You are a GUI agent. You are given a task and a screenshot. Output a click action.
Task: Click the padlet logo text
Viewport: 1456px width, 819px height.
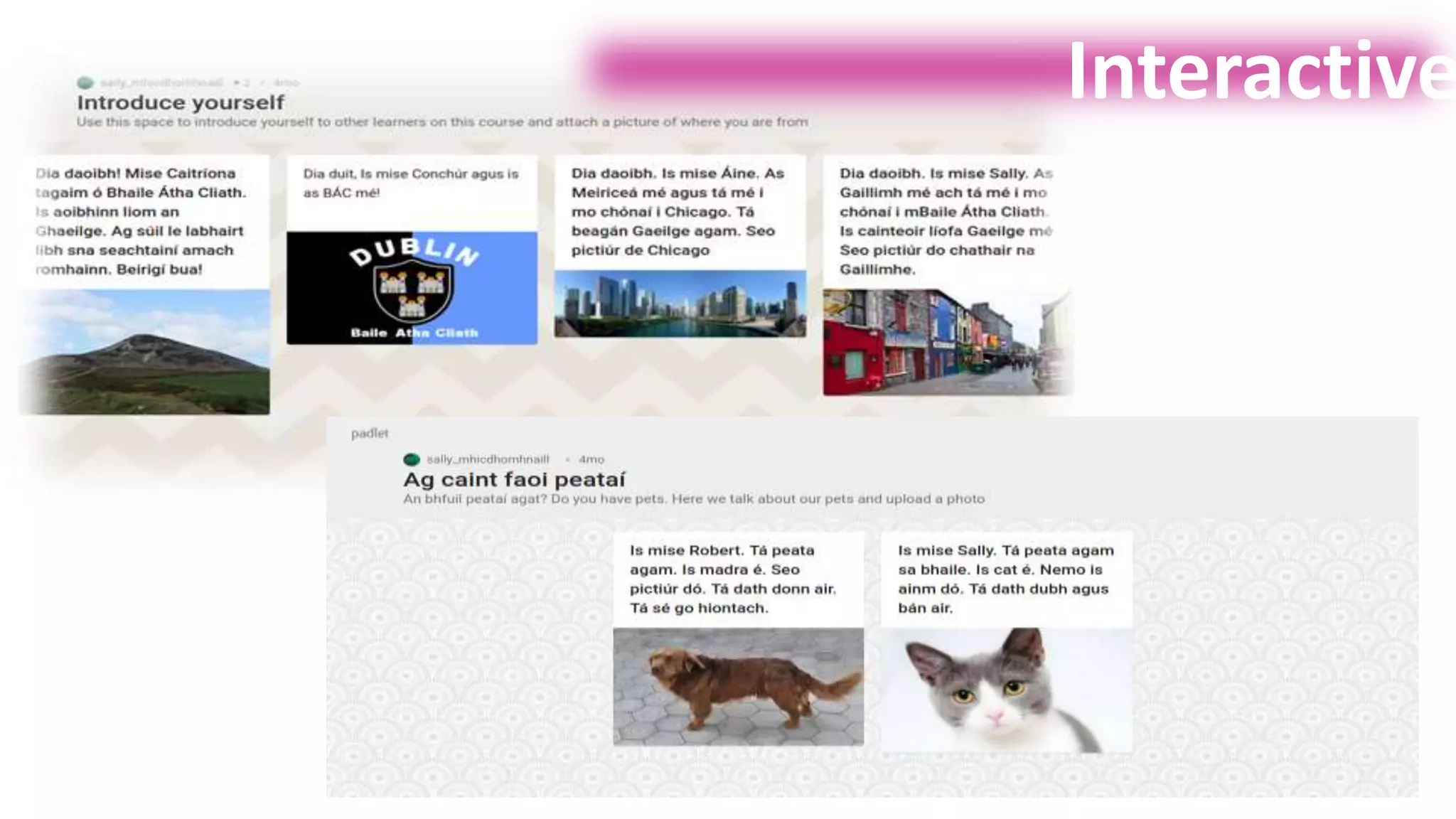[370, 433]
